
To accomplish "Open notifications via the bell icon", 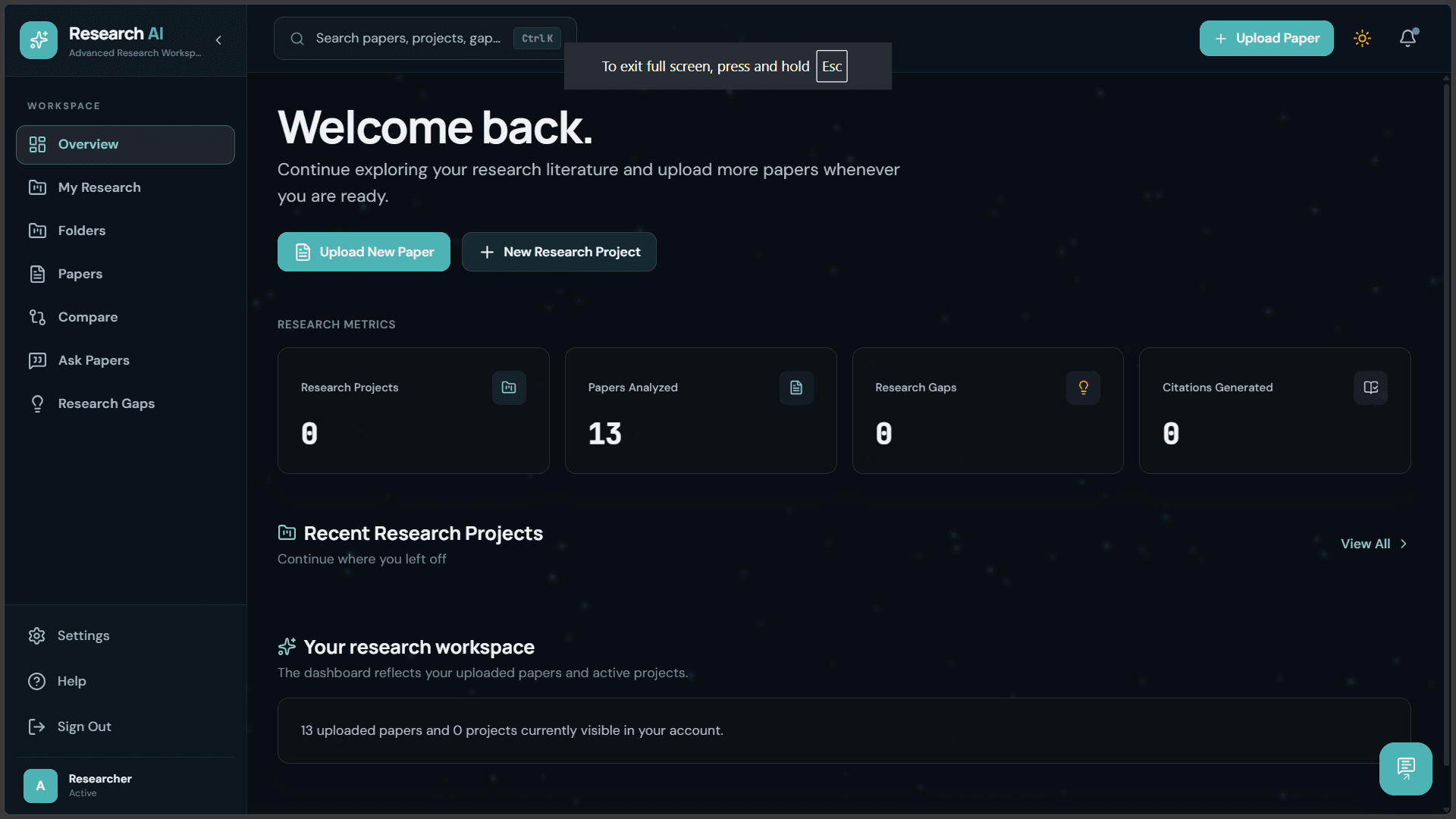I will (x=1408, y=38).
